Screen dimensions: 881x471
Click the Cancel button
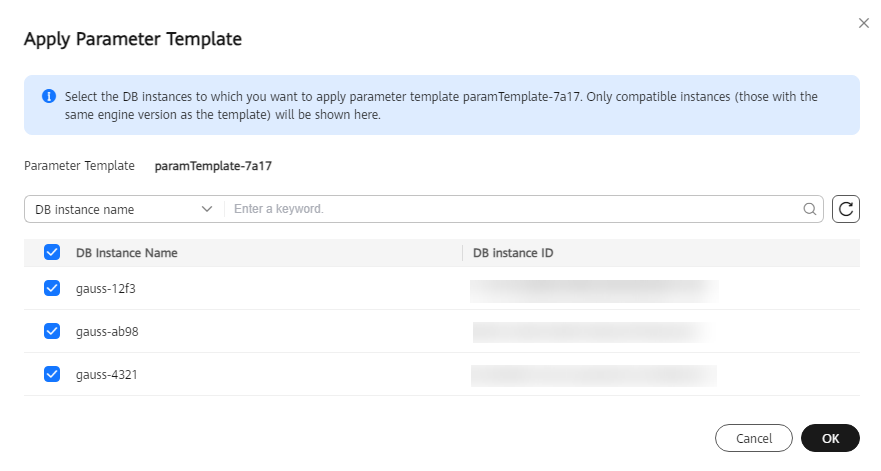coord(754,438)
